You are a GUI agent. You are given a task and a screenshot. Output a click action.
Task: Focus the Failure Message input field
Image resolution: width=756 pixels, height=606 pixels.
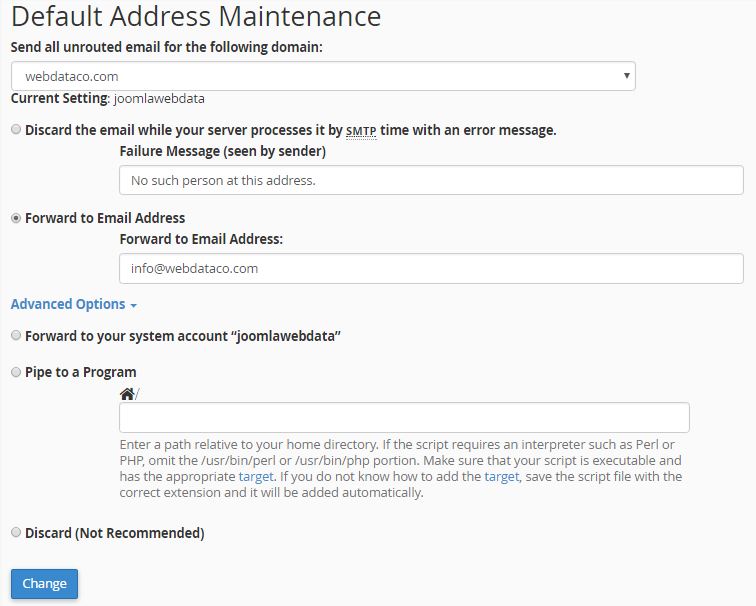click(x=431, y=180)
